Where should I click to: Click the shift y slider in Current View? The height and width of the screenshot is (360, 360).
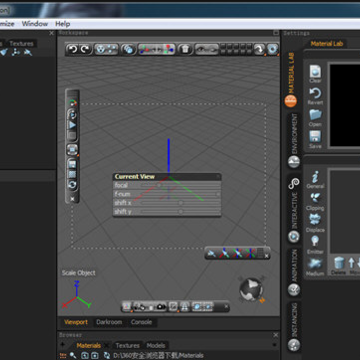click(x=180, y=212)
